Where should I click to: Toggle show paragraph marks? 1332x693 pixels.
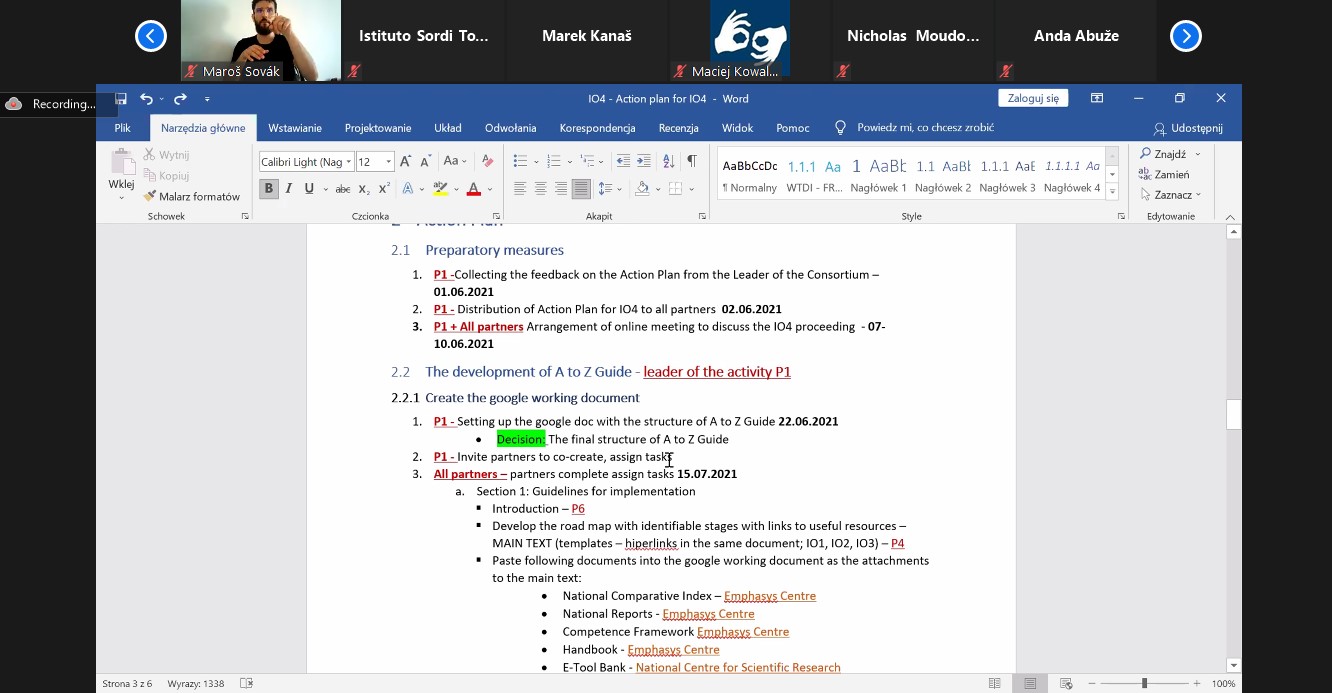[692, 161]
